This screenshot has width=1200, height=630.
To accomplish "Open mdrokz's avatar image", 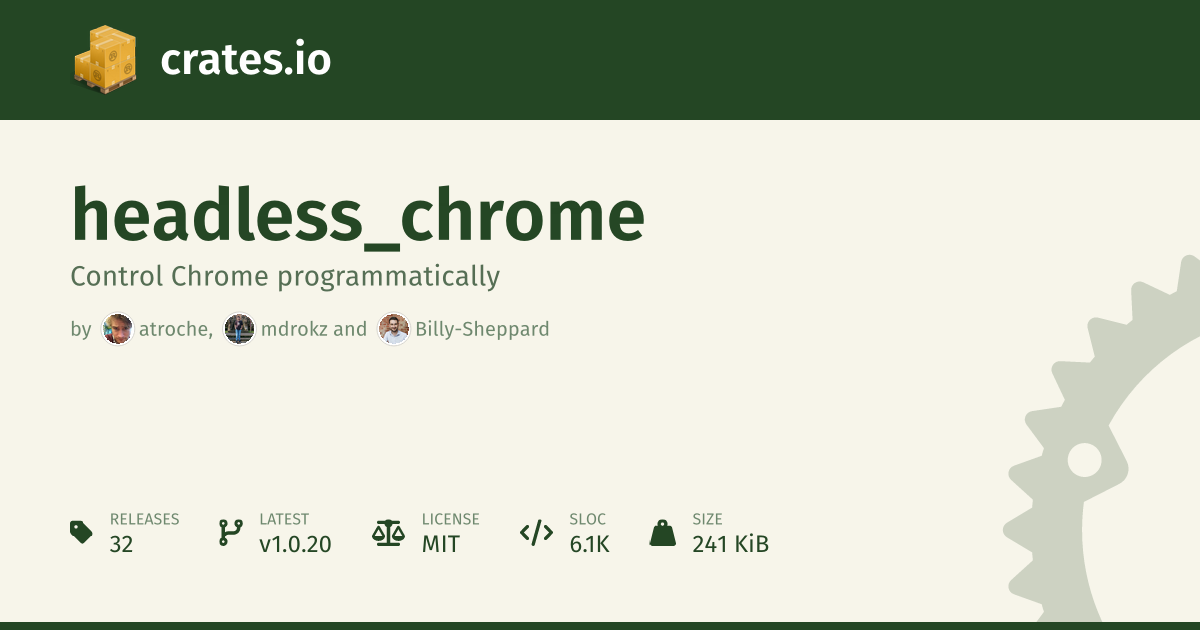I will 239,329.
